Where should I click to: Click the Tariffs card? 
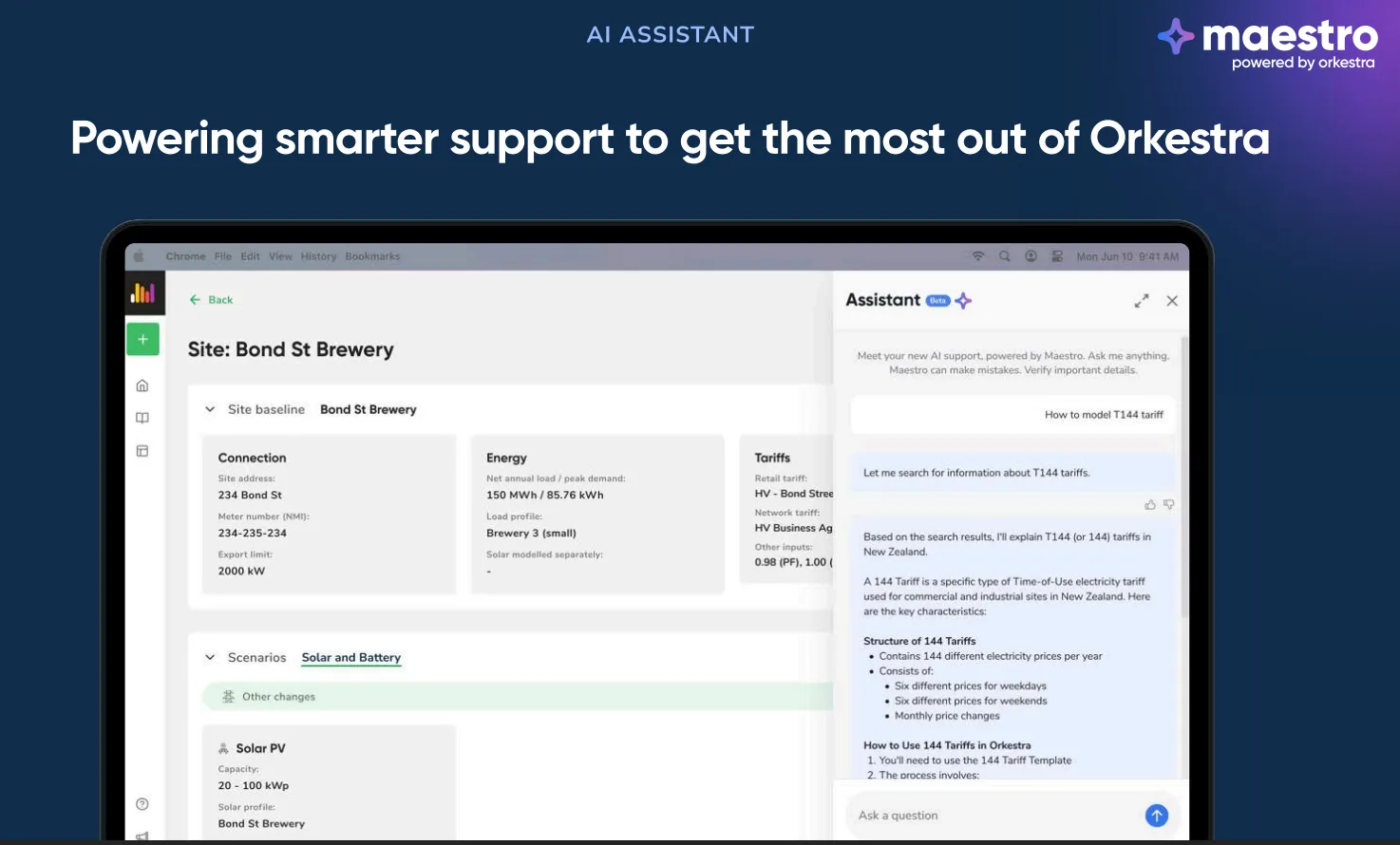coord(786,510)
